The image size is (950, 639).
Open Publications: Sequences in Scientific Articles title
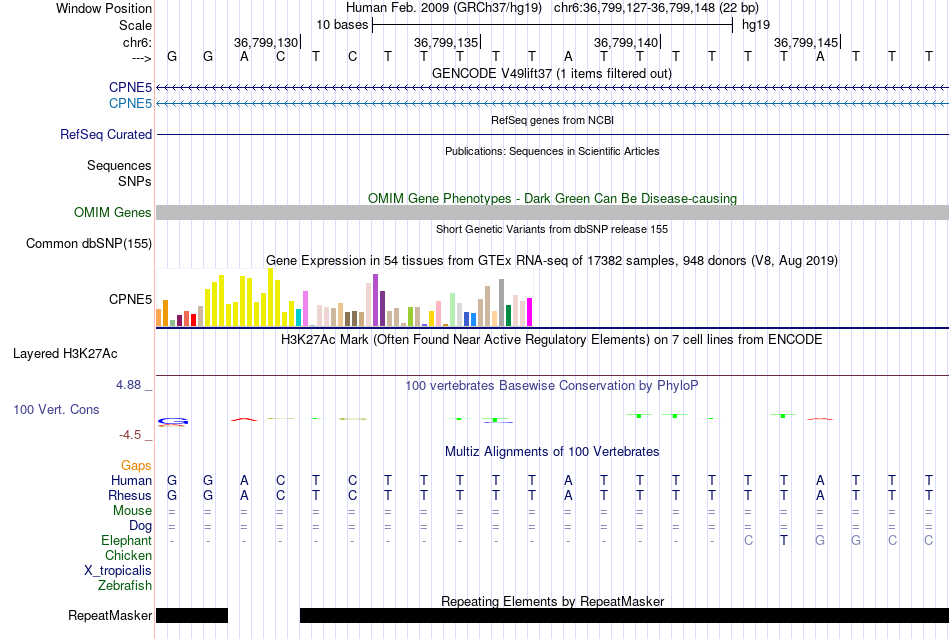pyautogui.click(x=552, y=151)
